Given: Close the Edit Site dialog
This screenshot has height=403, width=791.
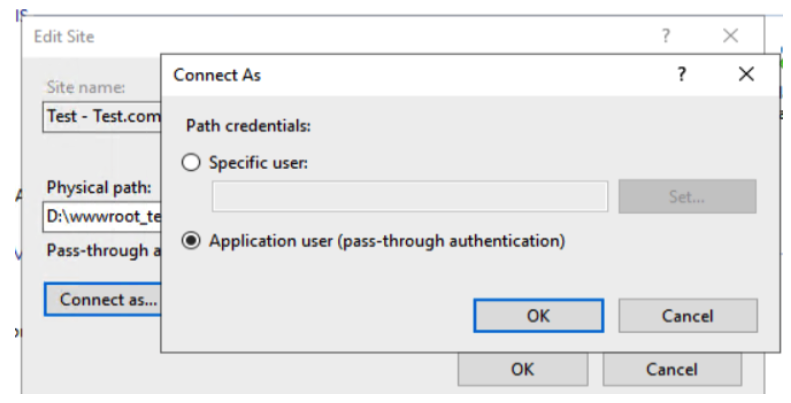Looking at the screenshot, I should tap(730, 36).
